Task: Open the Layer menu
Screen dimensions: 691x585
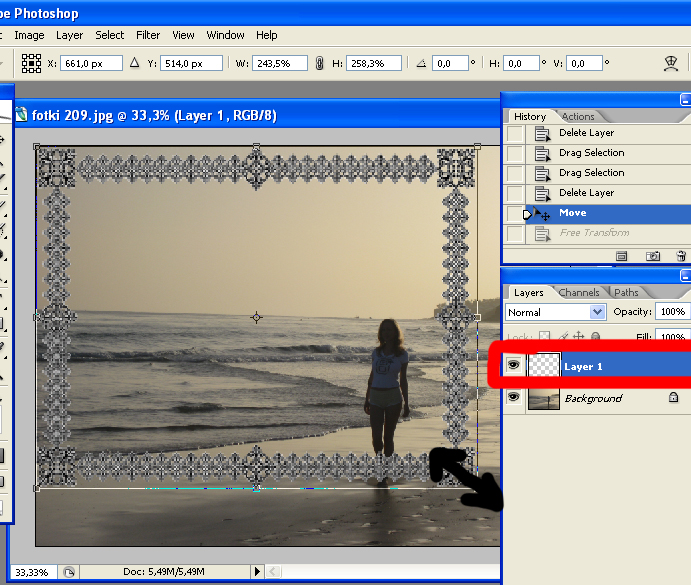Action: coord(69,35)
